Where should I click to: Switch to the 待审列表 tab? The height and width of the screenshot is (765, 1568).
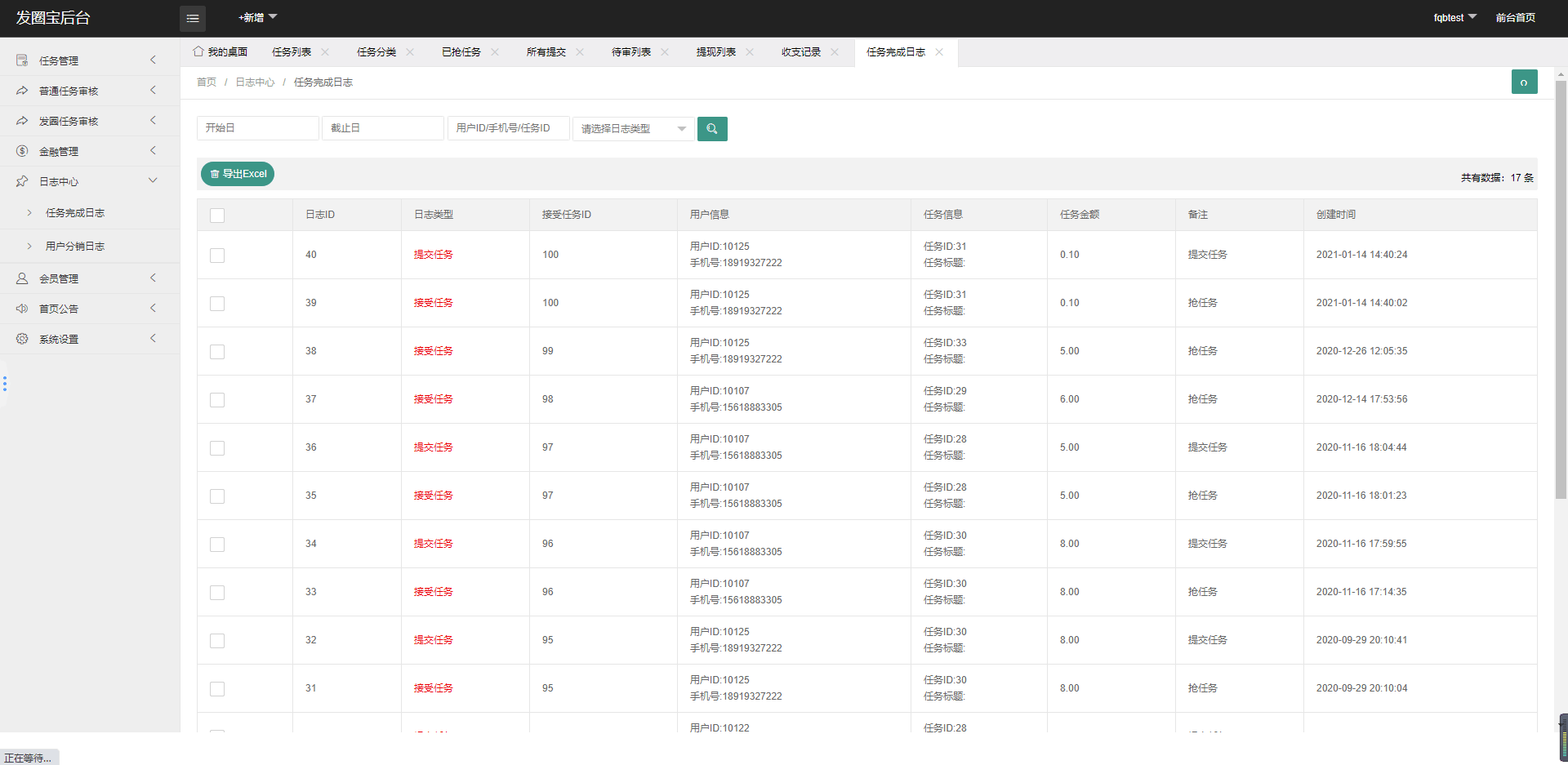coord(631,52)
